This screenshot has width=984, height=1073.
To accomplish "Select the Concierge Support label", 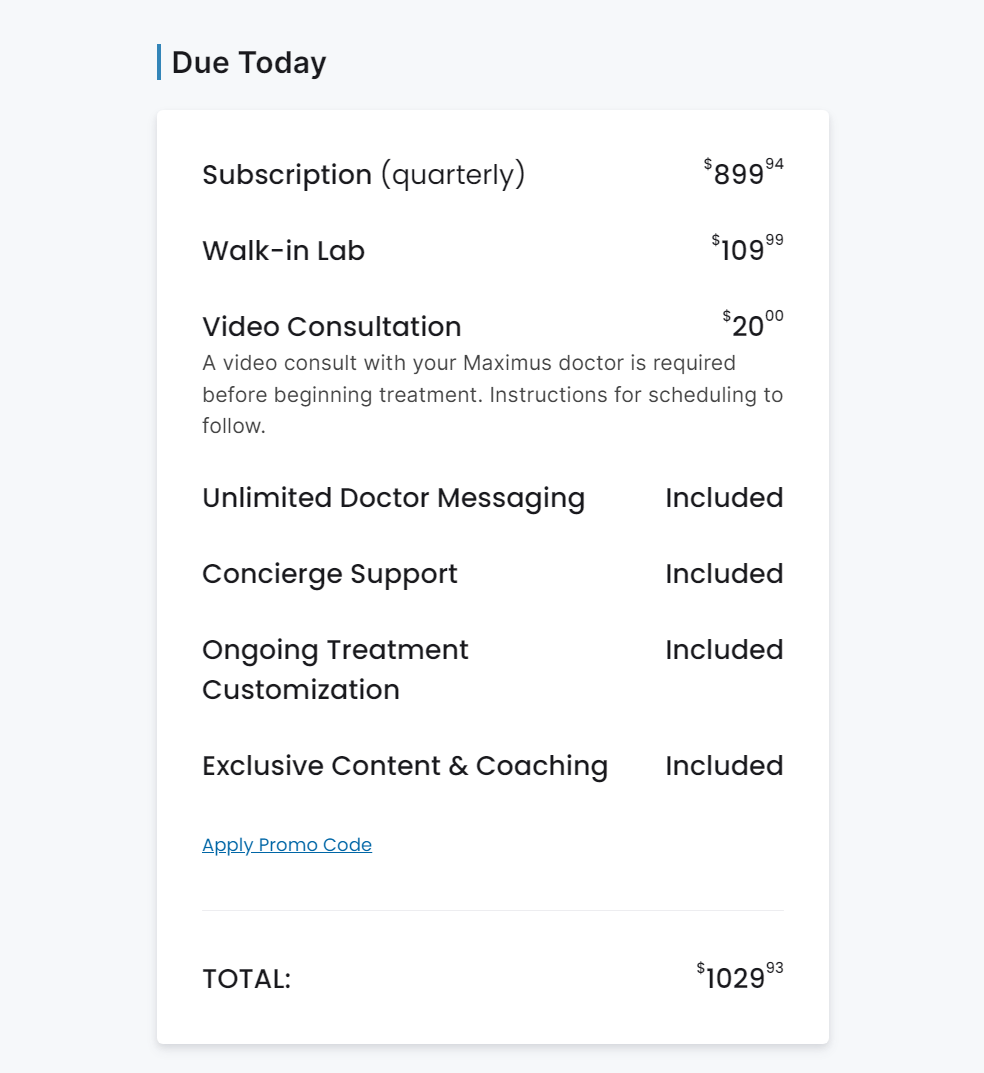I will [329, 574].
